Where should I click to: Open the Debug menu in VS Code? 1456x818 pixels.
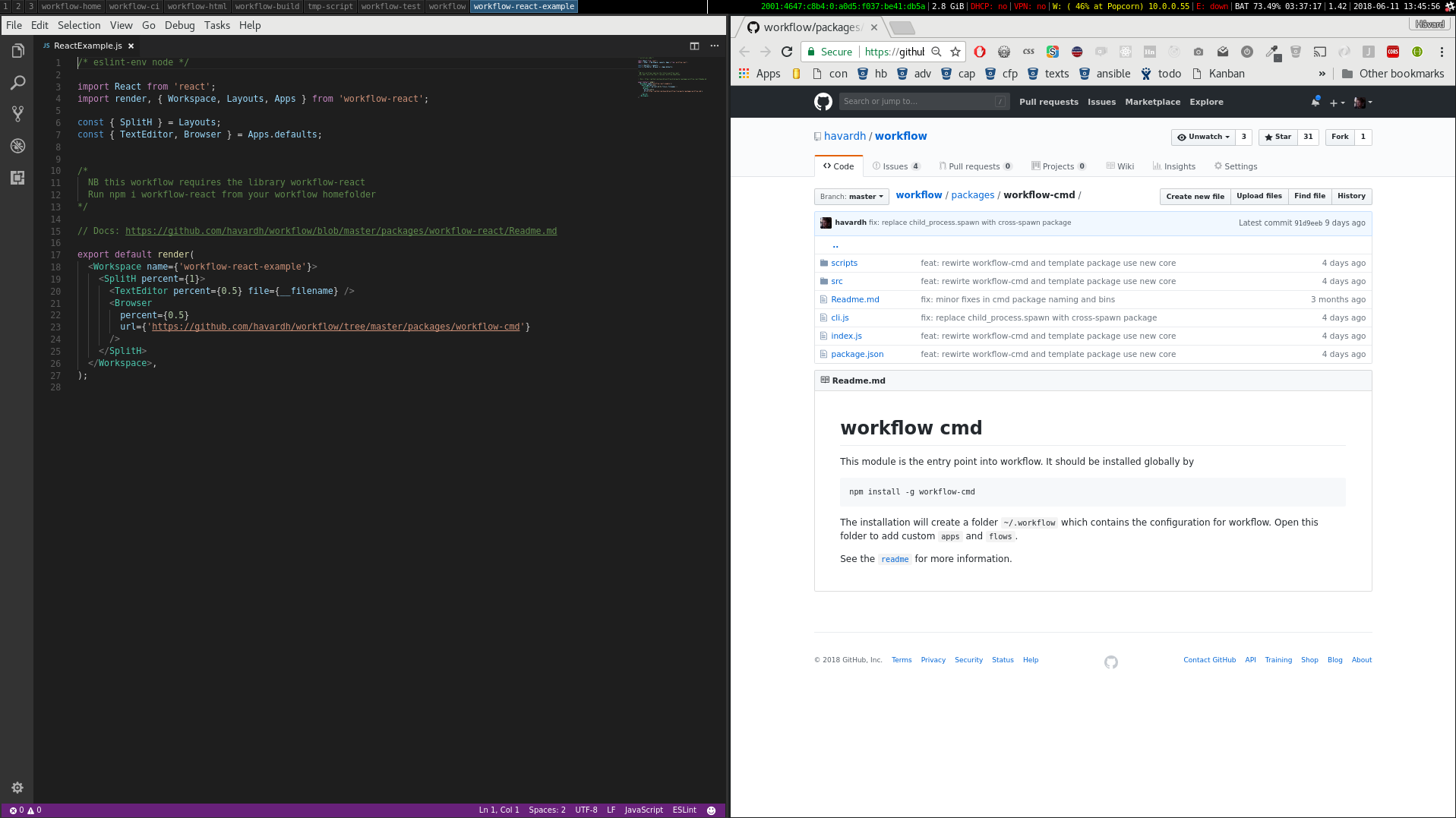pyautogui.click(x=179, y=25)
